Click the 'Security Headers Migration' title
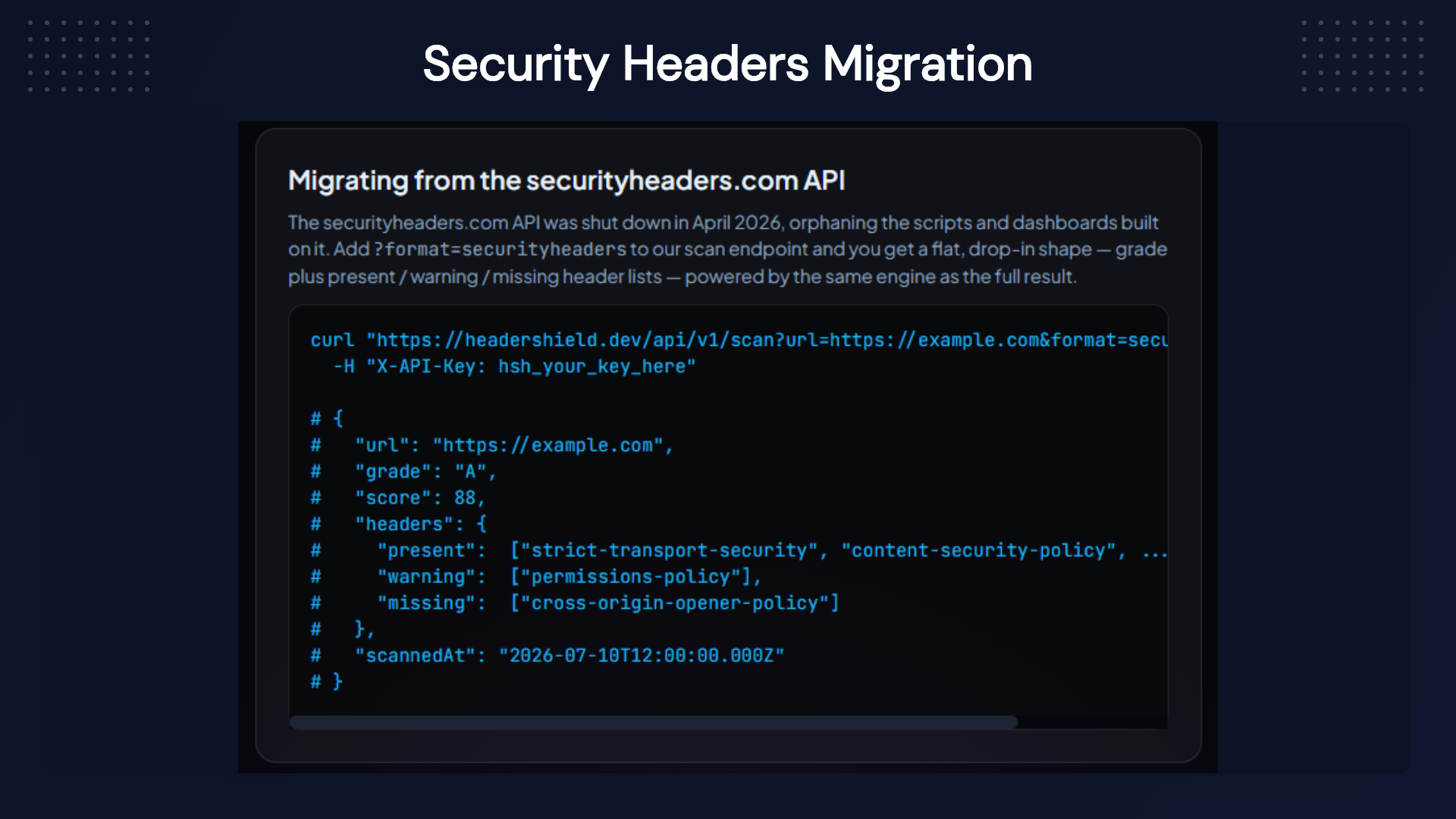Viewport: 1456px width, 819px height. [x=727, y=64]
